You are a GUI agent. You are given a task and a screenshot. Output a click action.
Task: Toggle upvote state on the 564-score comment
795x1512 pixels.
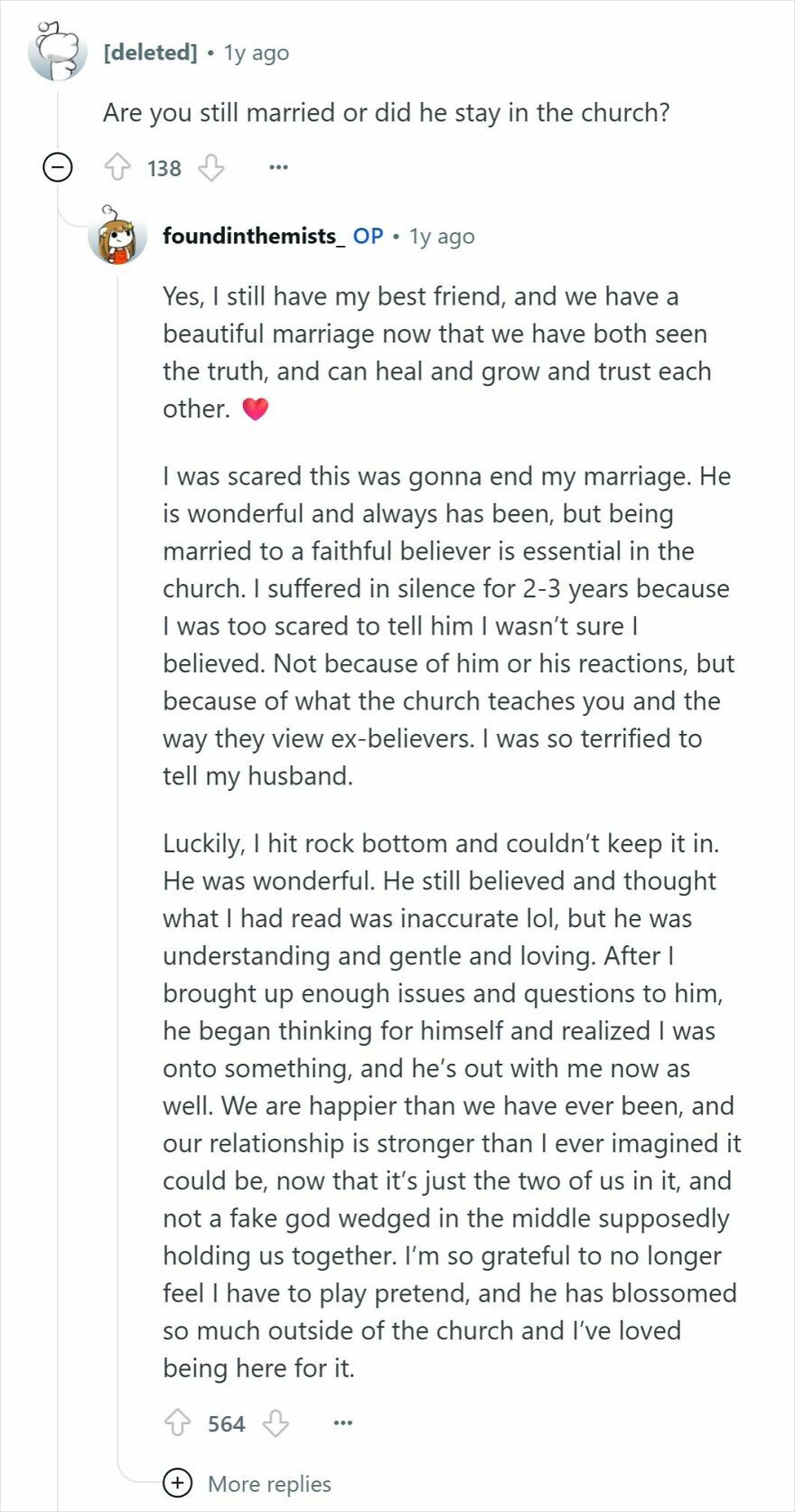coord(179,1423)
